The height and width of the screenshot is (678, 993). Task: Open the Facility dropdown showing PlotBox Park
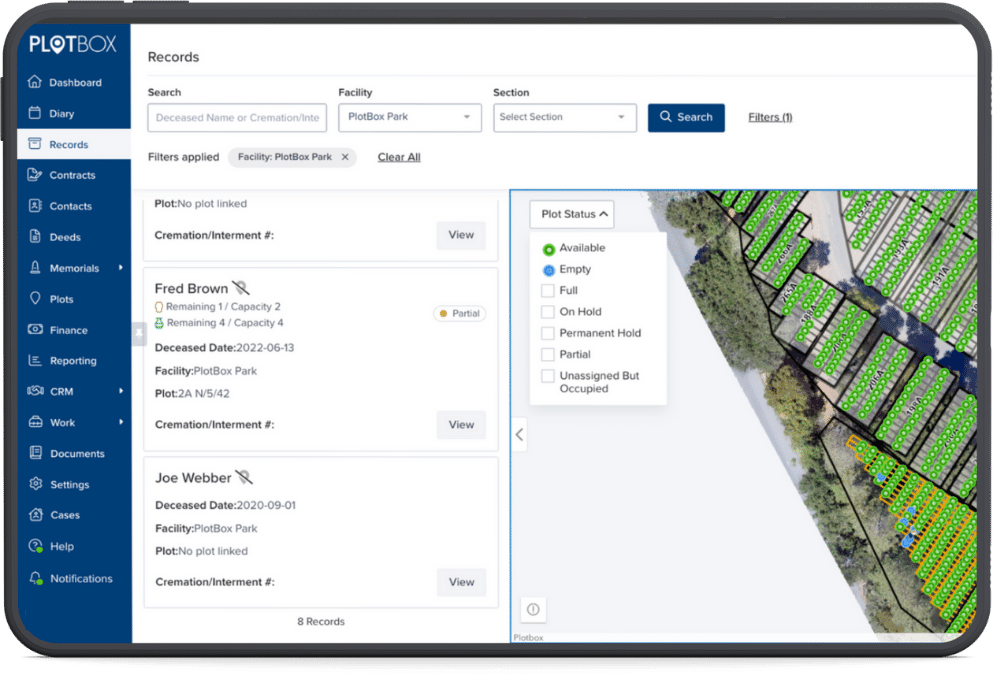click(x=410, y=117)
